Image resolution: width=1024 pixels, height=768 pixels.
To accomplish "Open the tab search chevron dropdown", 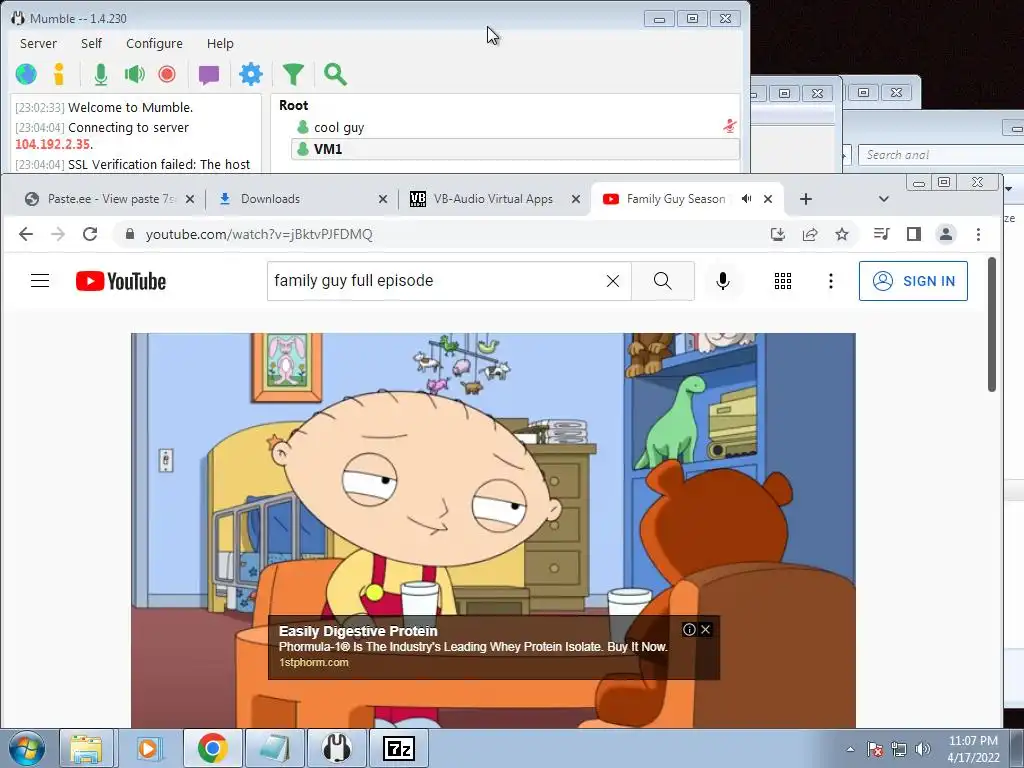I will point(884,199).
